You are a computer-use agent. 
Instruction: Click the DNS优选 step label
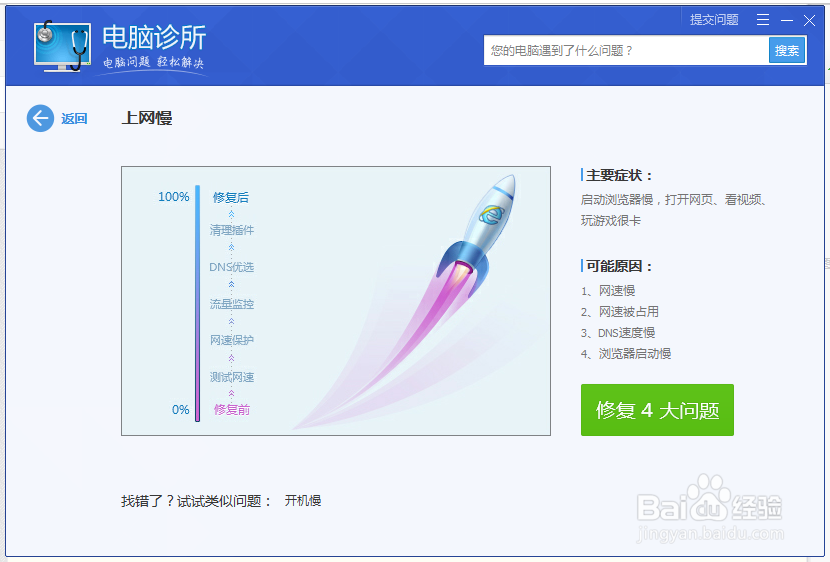231,267
